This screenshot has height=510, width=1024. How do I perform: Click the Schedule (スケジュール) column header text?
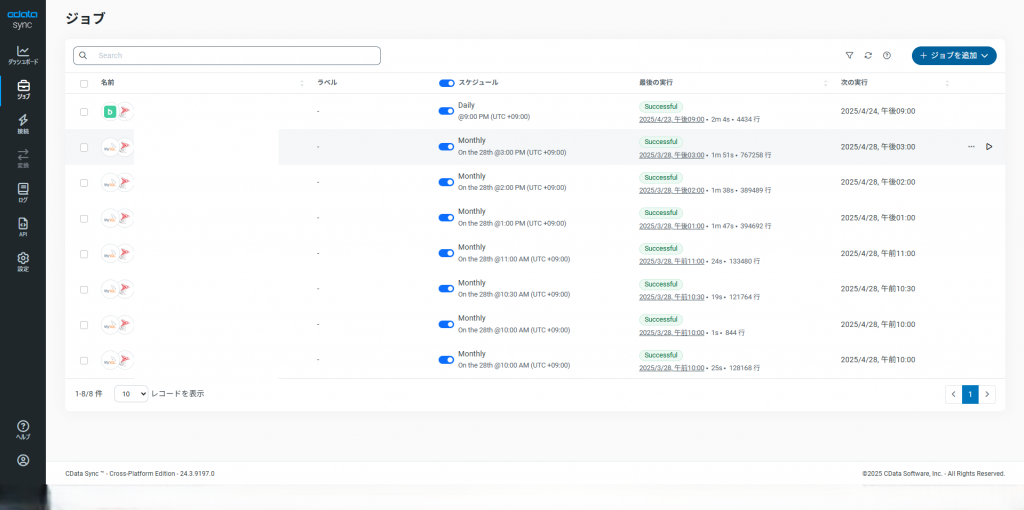pos(478,83)
